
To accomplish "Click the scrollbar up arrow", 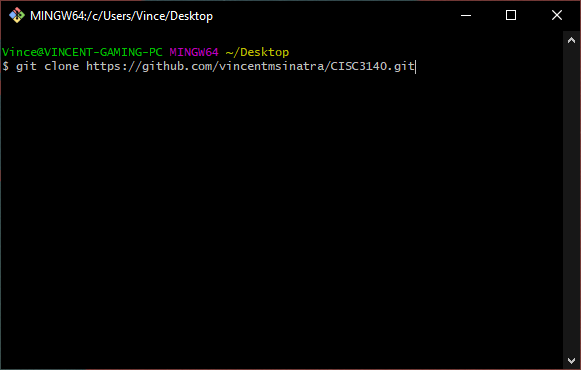I will [x=571, y=40].
